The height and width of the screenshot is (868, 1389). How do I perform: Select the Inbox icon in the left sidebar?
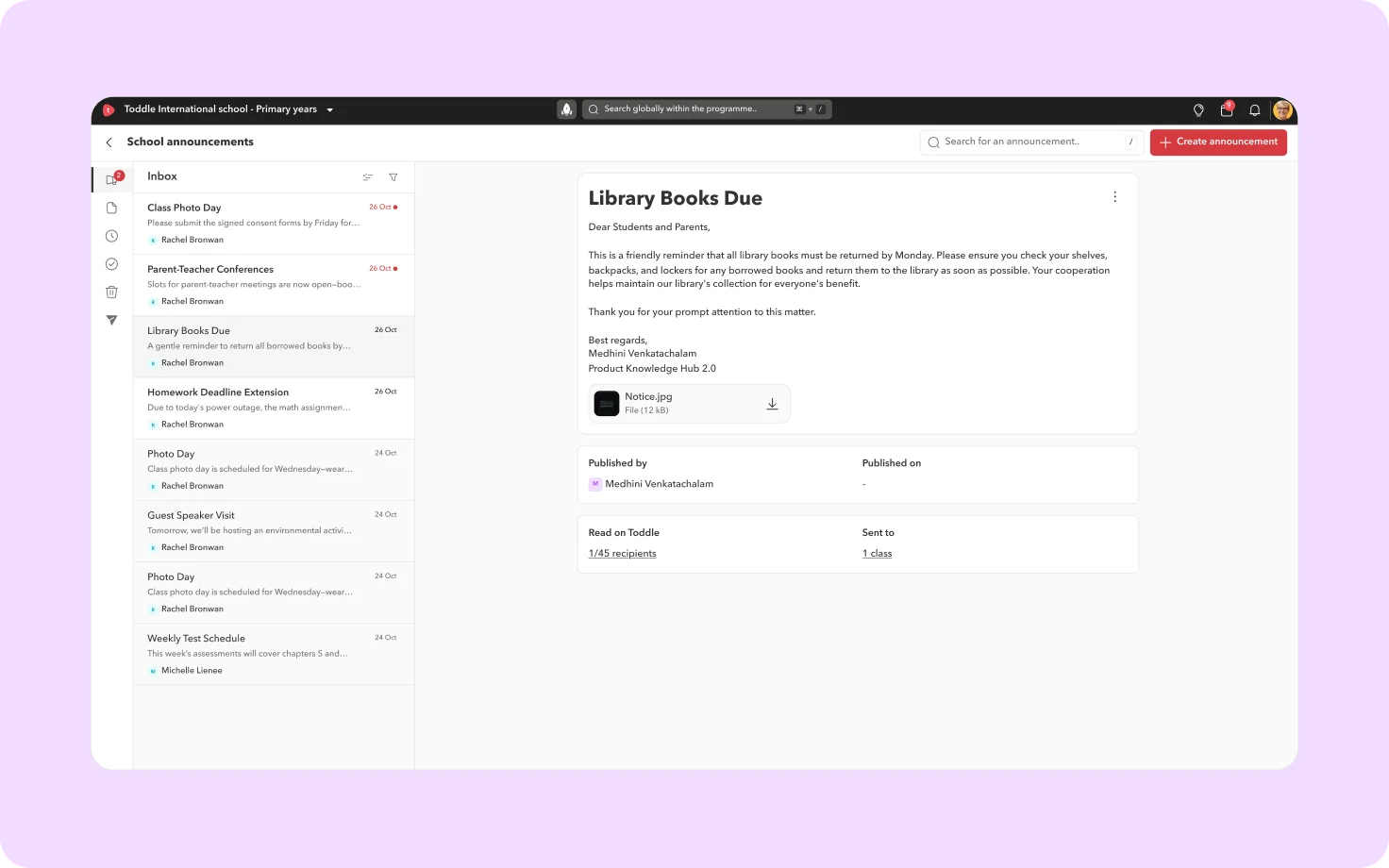(x=112, y=179)
